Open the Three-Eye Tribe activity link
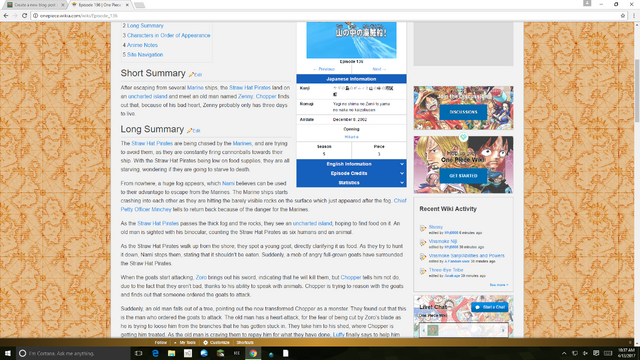The image size is (640, 360). point(446,270)
